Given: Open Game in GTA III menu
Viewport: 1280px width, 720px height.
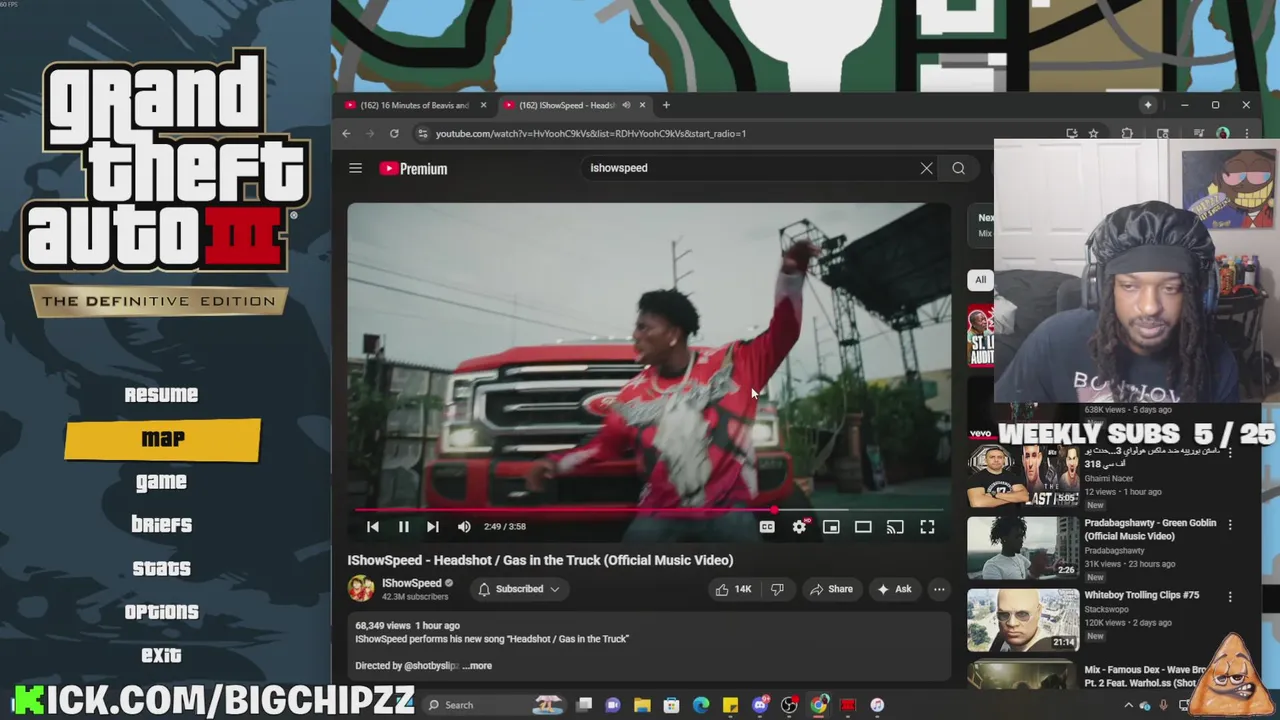Looking at the screenshot, I should pos(161,482).
